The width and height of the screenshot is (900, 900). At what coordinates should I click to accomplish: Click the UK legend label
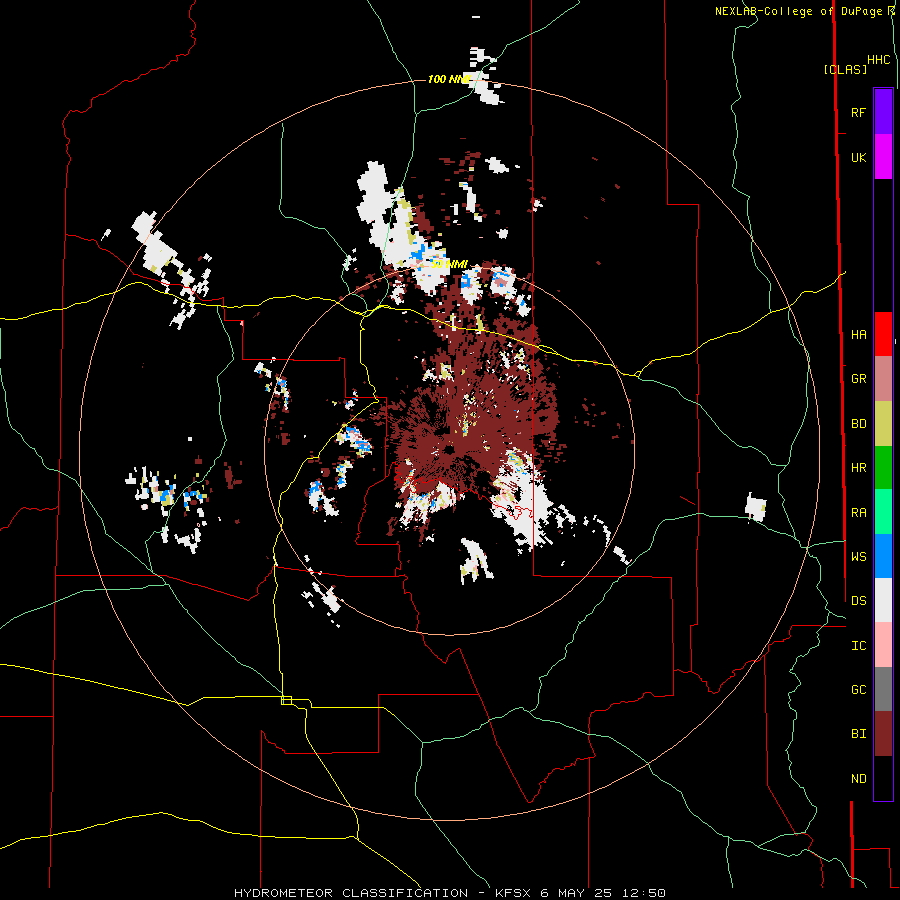[x=858, y=157]
